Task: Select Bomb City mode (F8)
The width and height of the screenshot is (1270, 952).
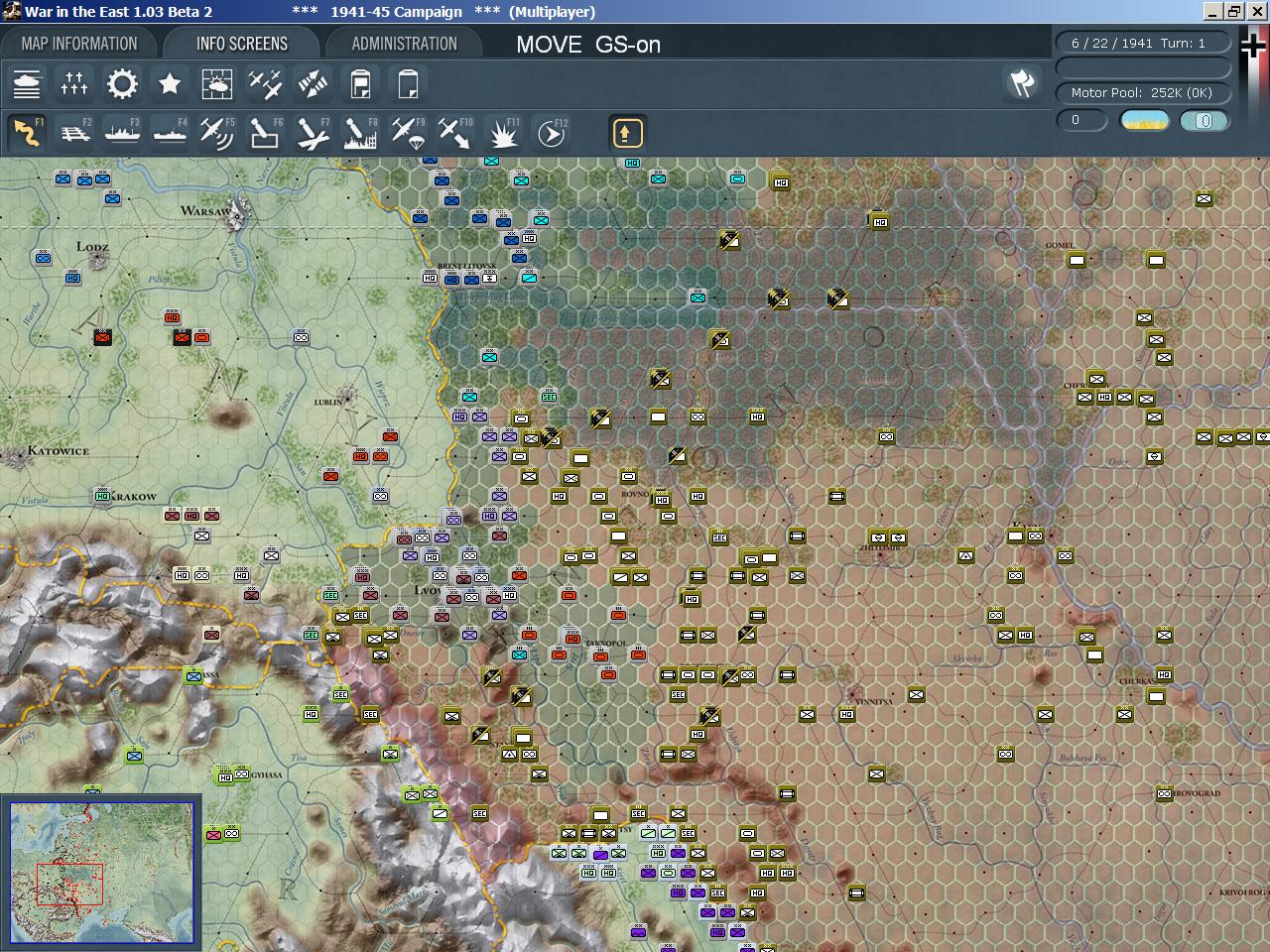Action: [360, 133]
